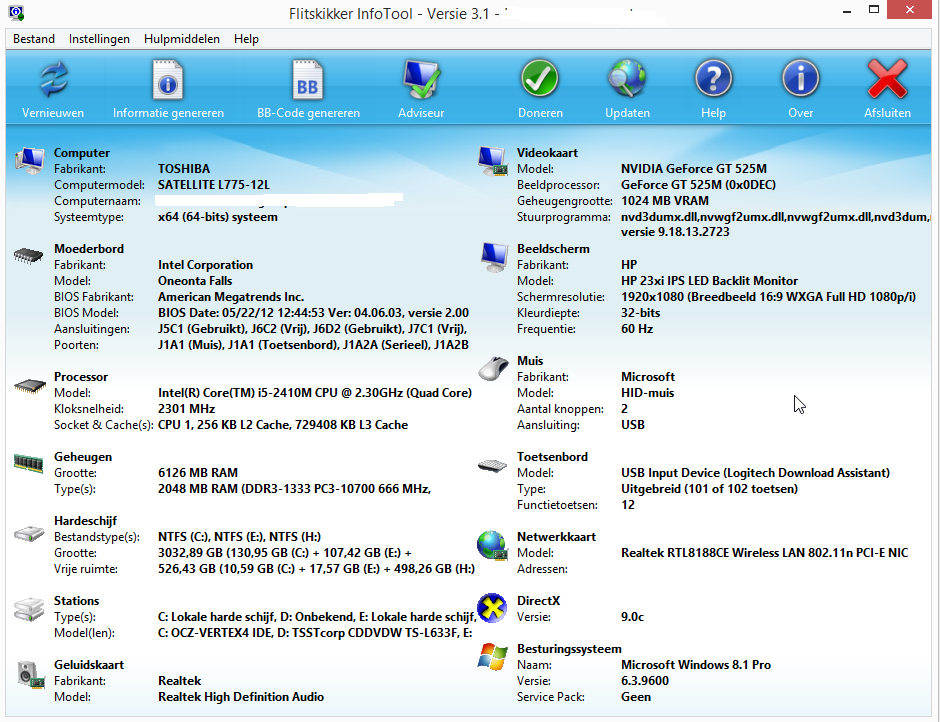Open the blue Help question mark icon
Screen dimensions: 940x722
coord(713,79)
